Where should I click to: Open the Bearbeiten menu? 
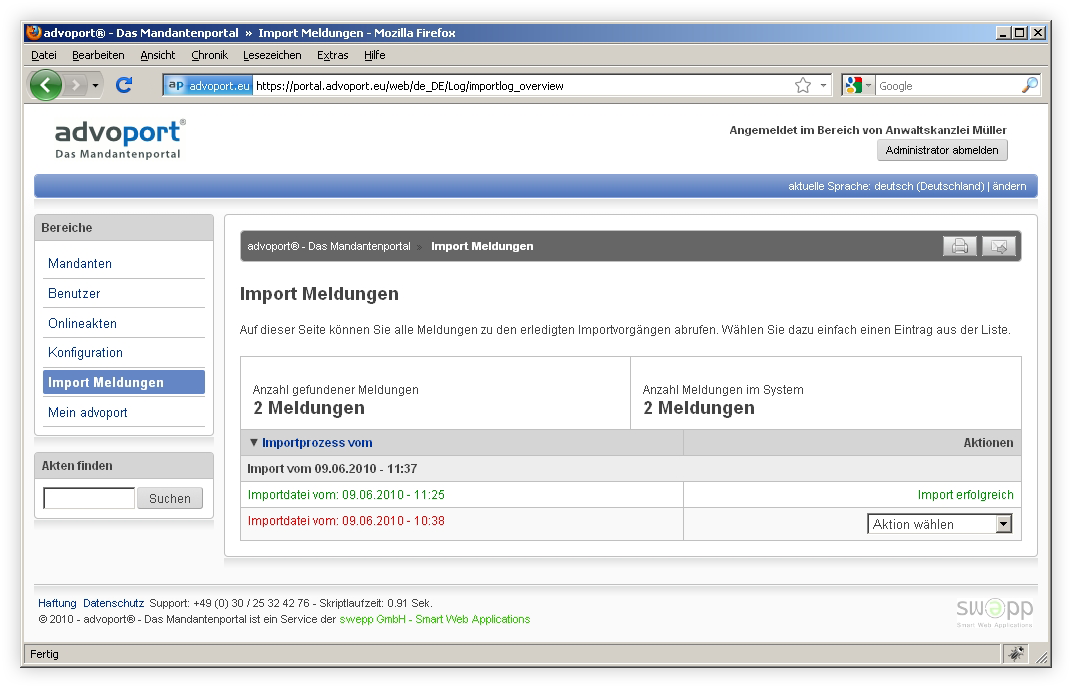pos(98,55)
